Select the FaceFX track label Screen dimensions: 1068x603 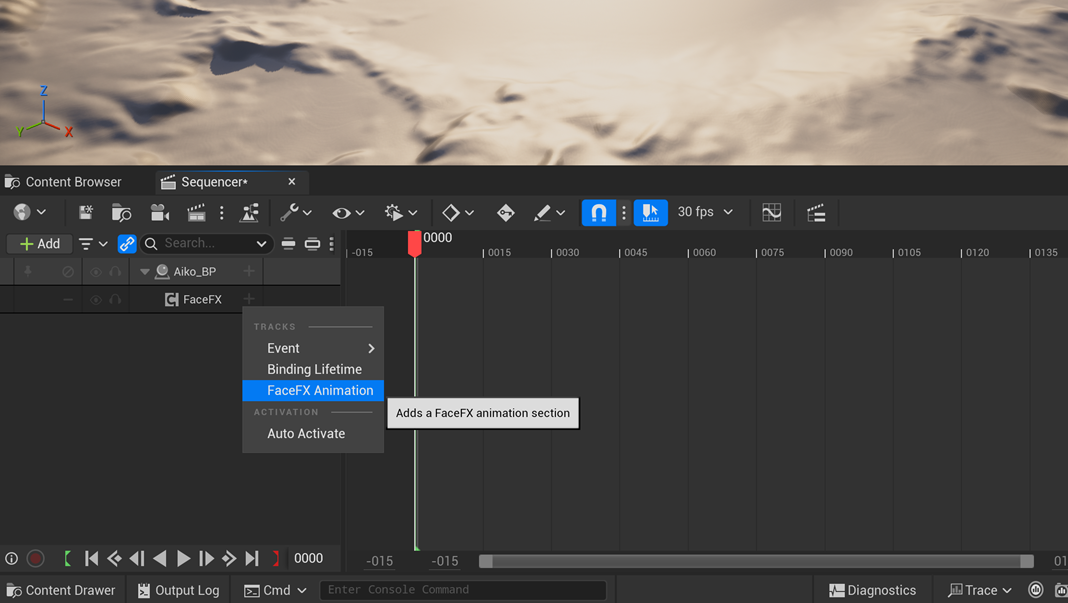coord(202,299)
